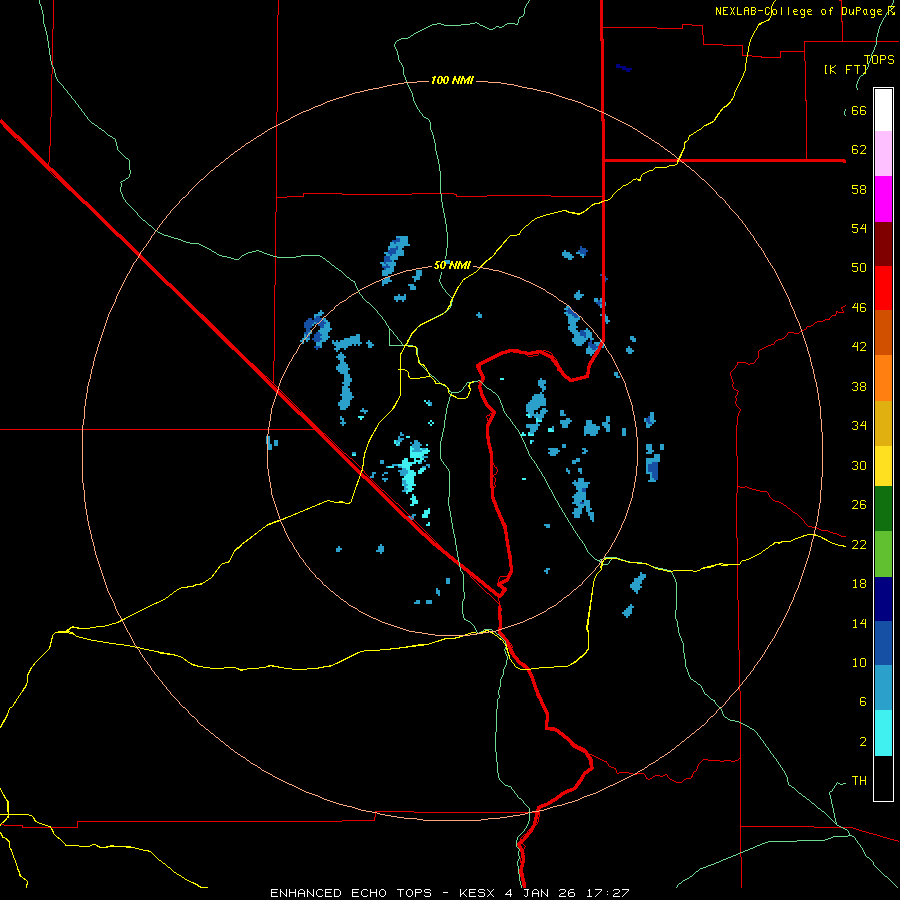Click legend value '62'
The width and height of the screenshot is (900, 900).
point(859,150)
